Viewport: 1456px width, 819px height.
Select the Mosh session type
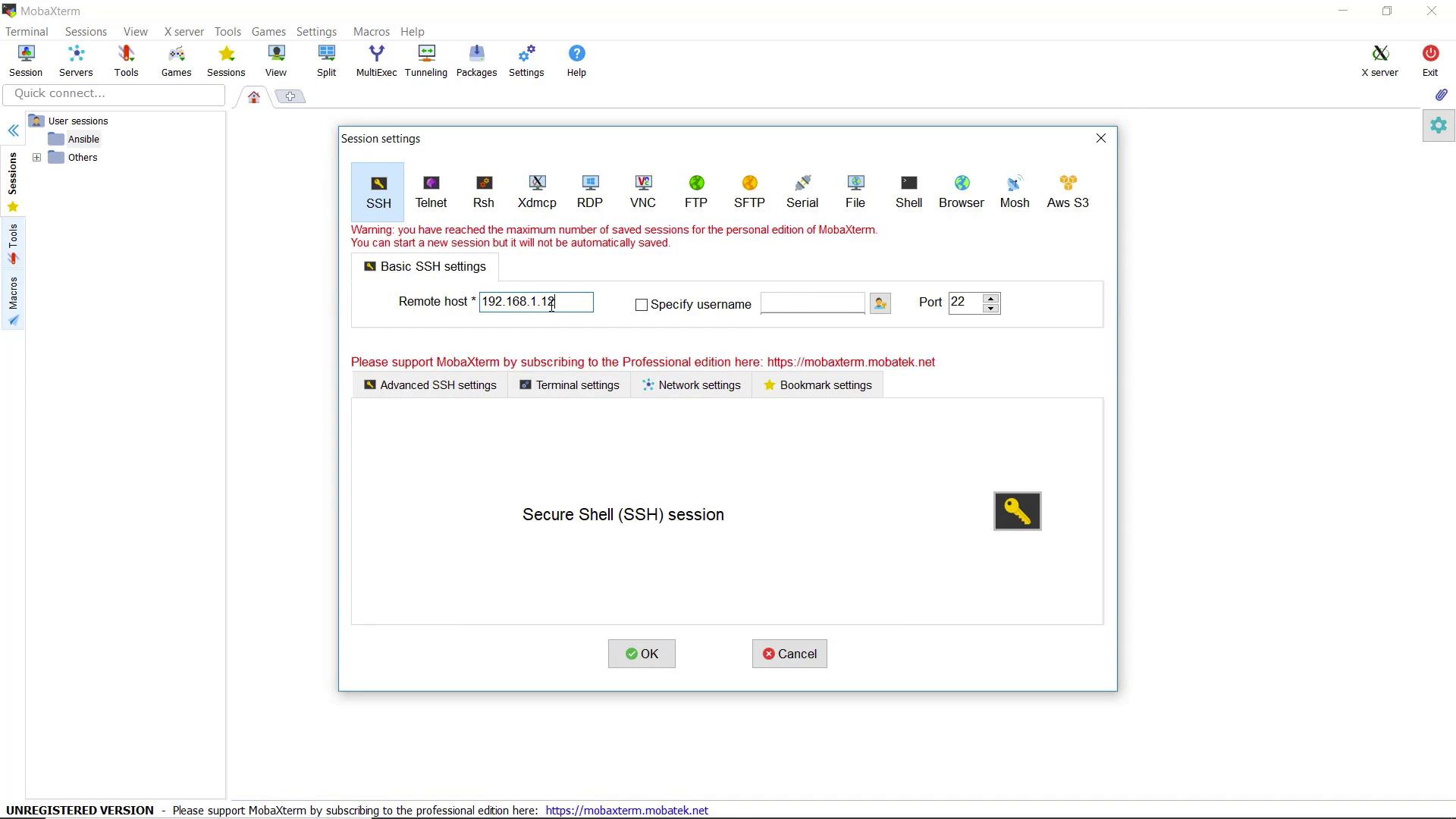[x=1014, y=191]
